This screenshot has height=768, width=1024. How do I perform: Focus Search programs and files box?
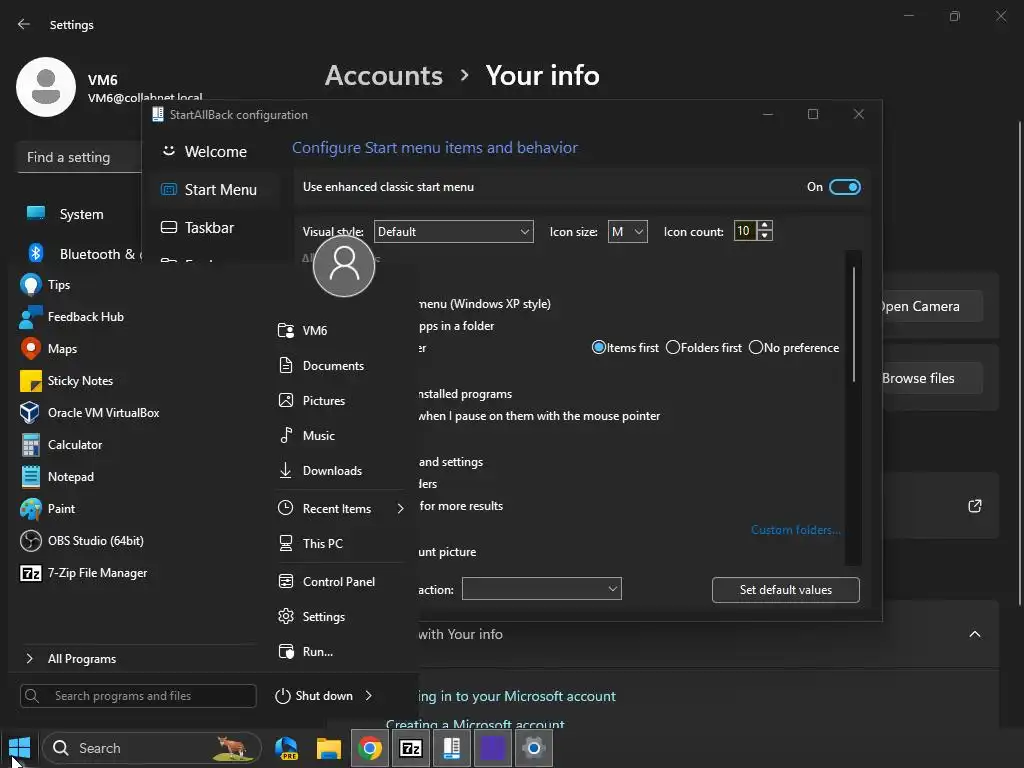[x=138, y=696]
